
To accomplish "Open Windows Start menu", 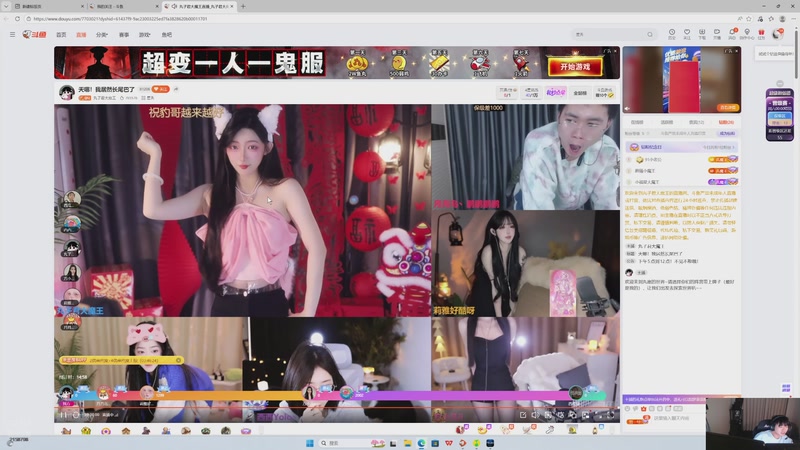I will [310, 443].
